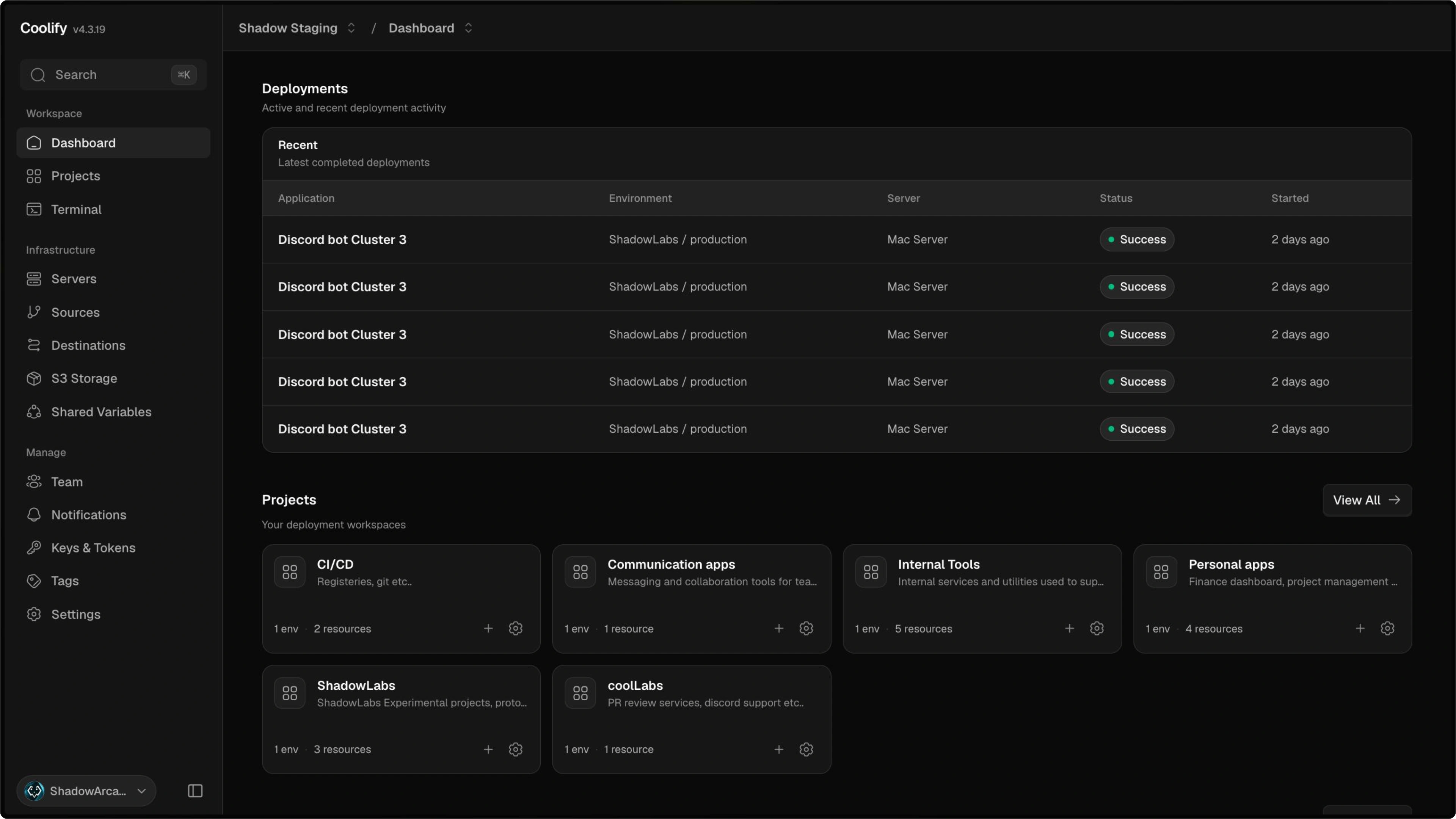This screenshot has width=1456, height=819.
Task: Open the ShadowLabs project card title
Action: click(x=356, y=685)
